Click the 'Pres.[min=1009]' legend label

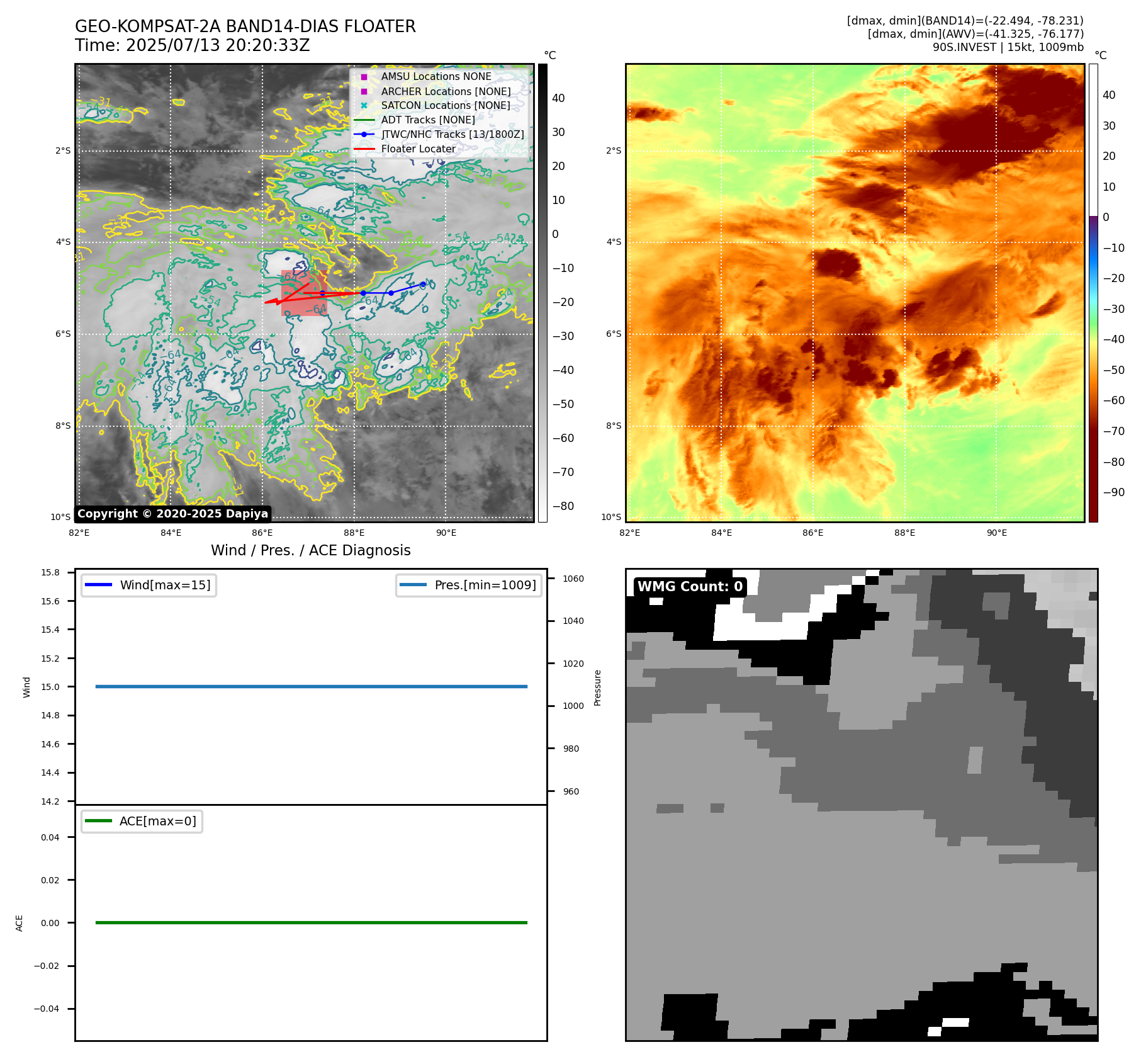[x=485, y=586]
